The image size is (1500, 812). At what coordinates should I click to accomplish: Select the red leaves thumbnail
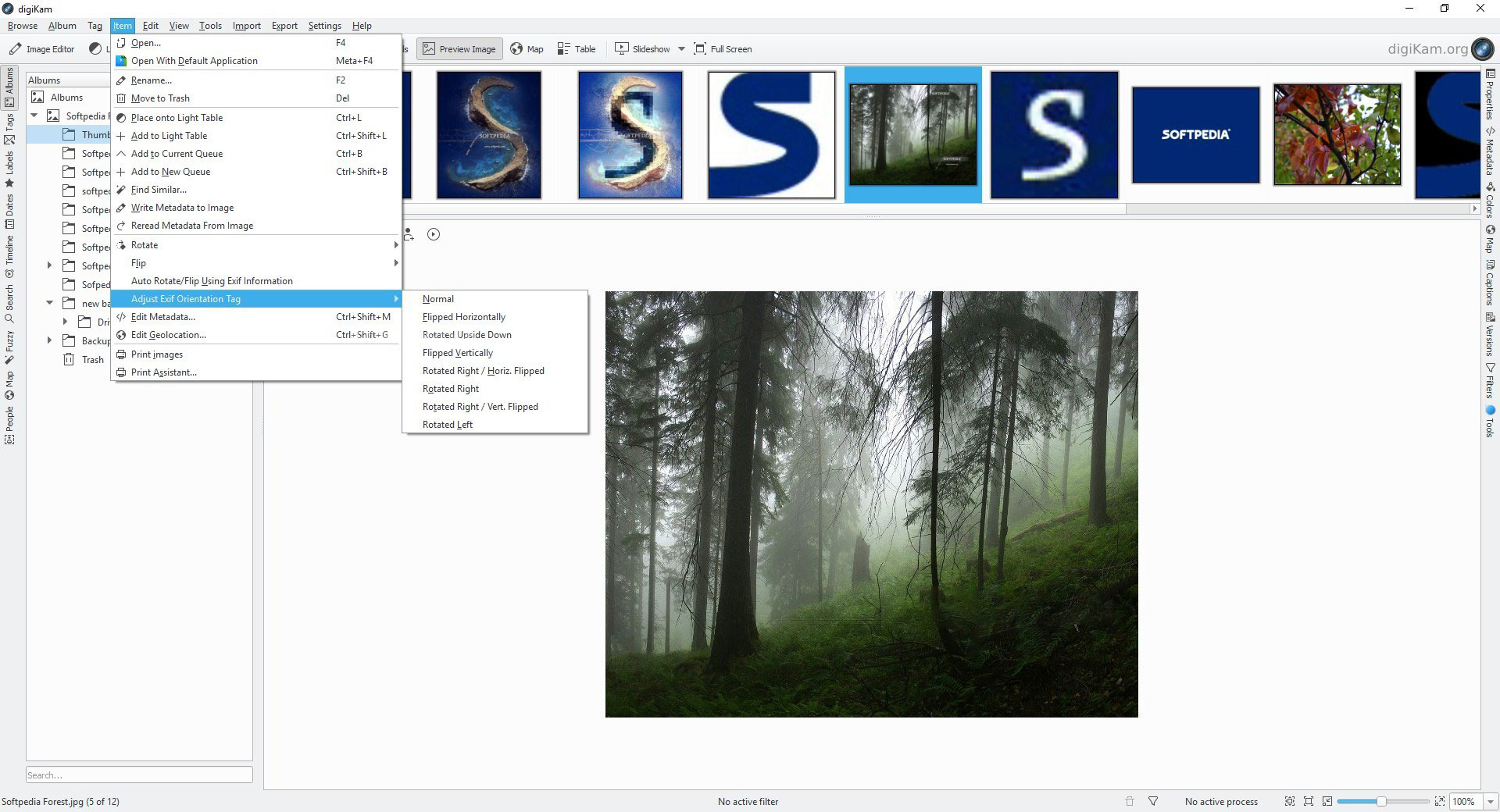(x=1337, y=134)
